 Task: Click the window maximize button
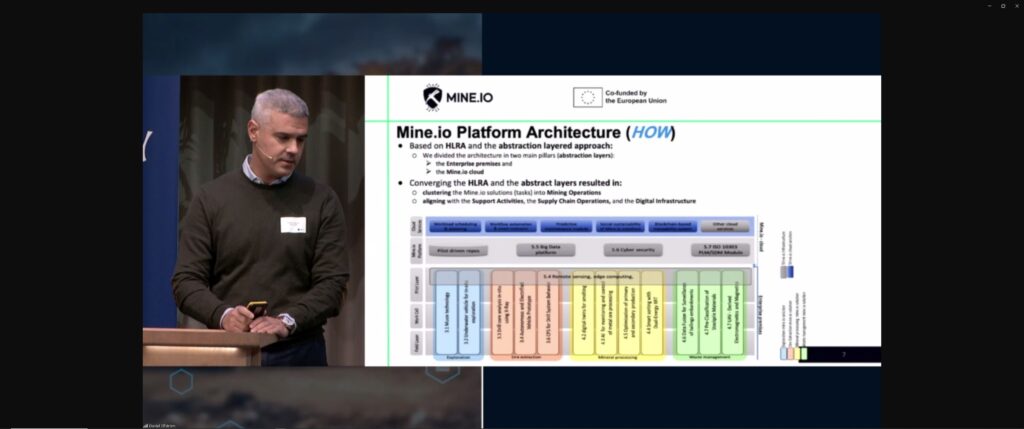pyautogui.click(x=1002, y=6)
